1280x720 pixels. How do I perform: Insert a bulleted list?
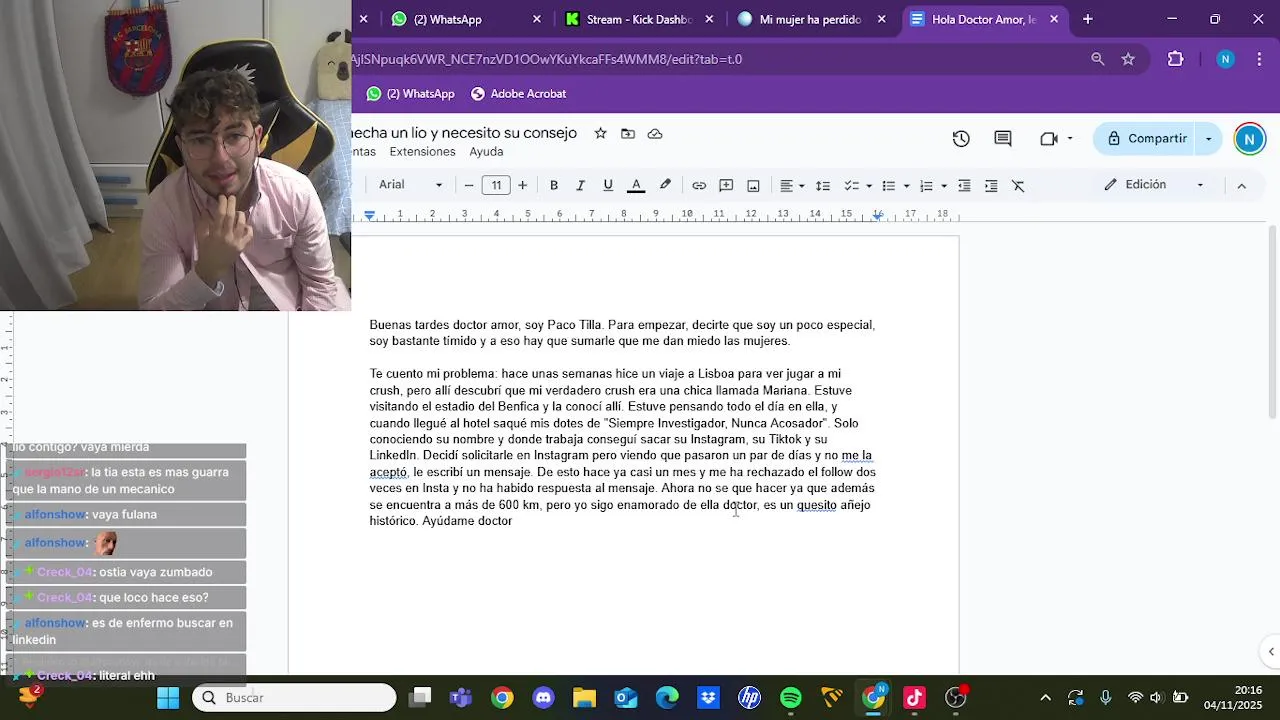click(888, 185)
